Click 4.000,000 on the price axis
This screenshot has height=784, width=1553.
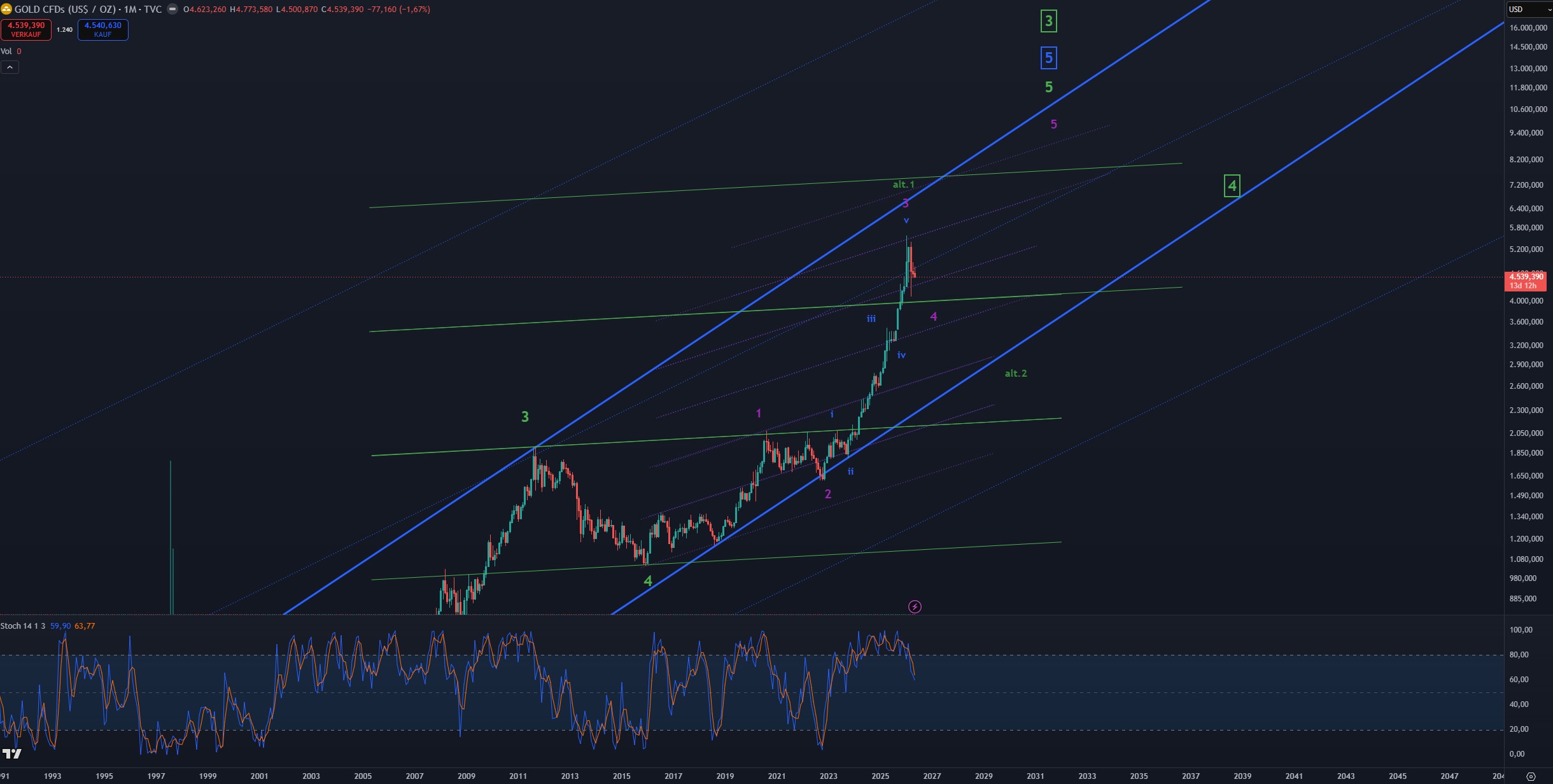click(1526, 301)
